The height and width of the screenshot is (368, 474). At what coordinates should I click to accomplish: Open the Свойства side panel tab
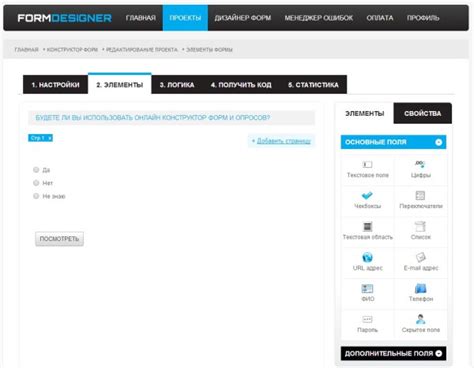[423, 113]
